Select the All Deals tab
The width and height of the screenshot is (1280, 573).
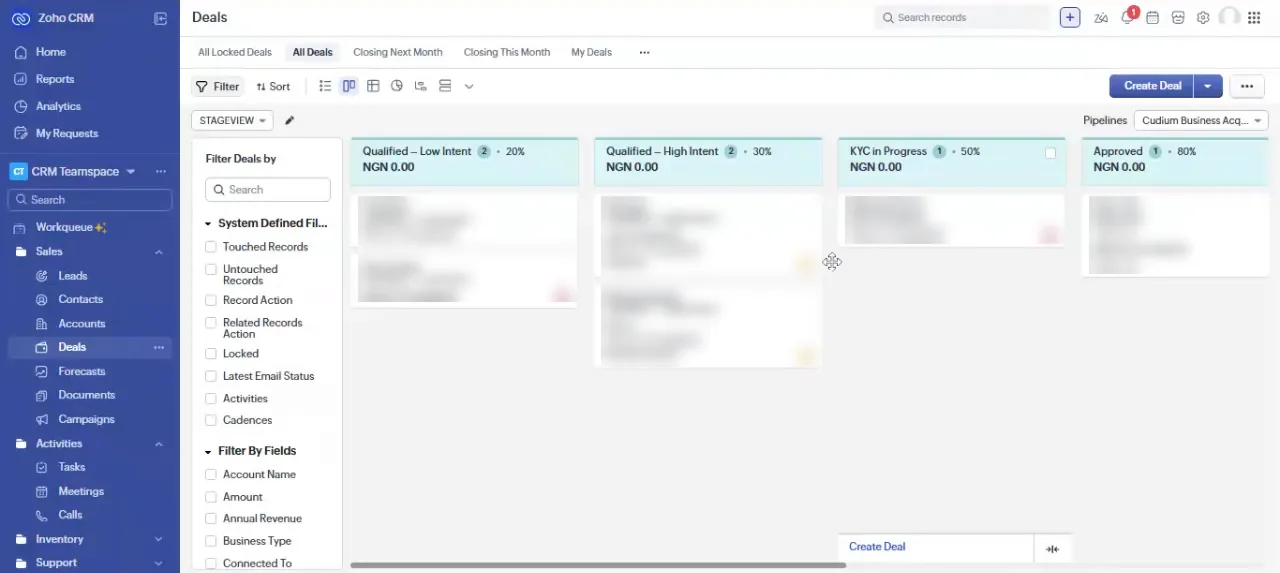coord(312,52)
